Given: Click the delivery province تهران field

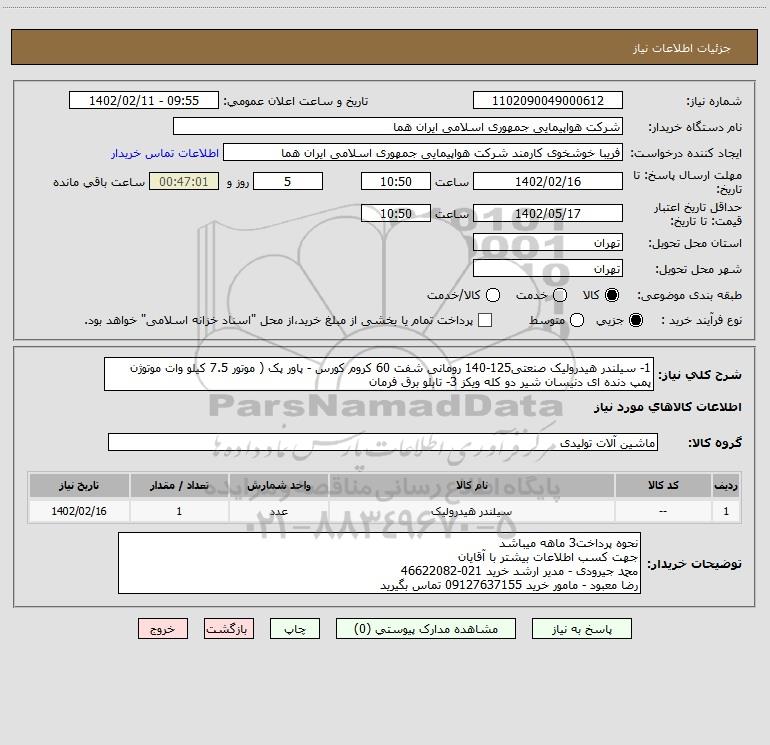Looking at the screenshot, I should pos(548,243).
